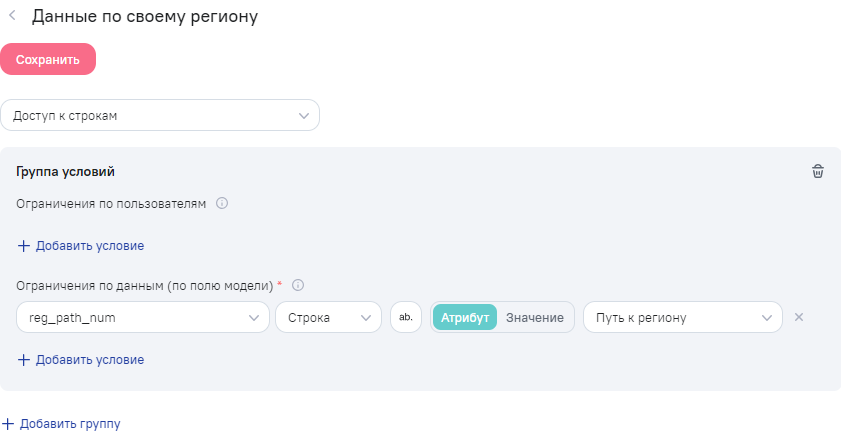This screenshot has height=437, width=841.
Task: Switch toggle to Значение
Action: point(535,317)
